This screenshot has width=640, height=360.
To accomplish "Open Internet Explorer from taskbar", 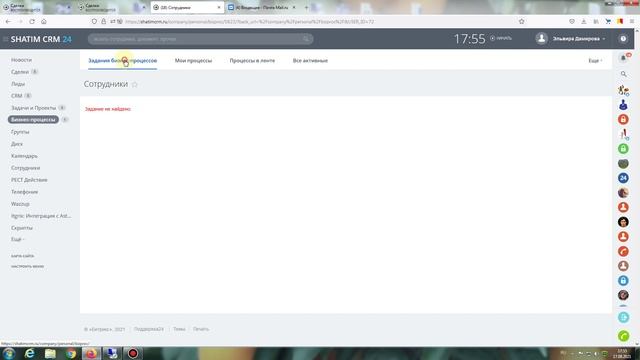I will 29,353.
